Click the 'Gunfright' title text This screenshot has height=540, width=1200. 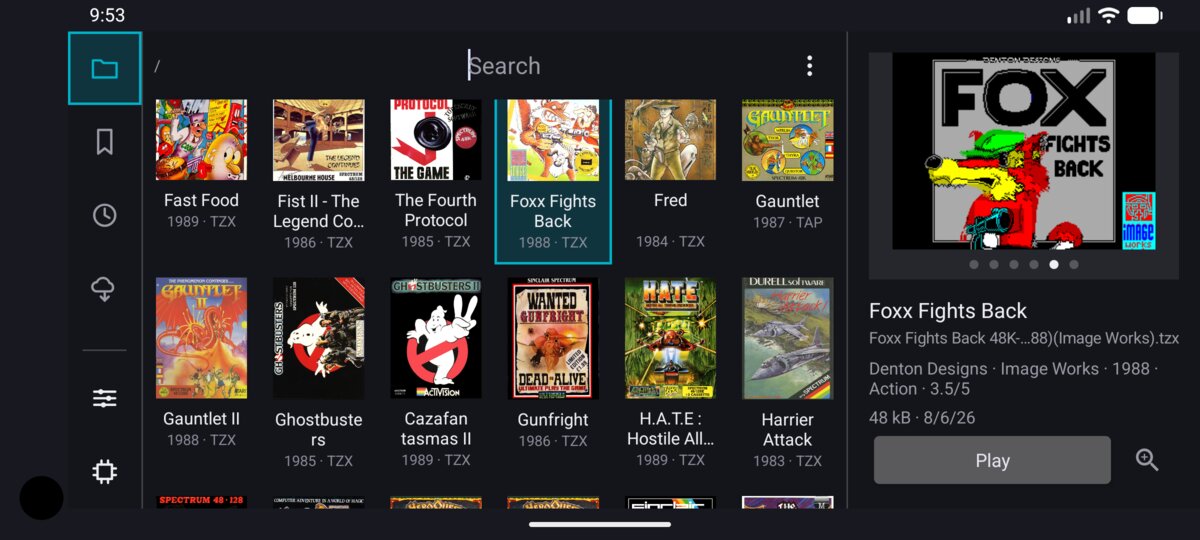tap(553, 420)
